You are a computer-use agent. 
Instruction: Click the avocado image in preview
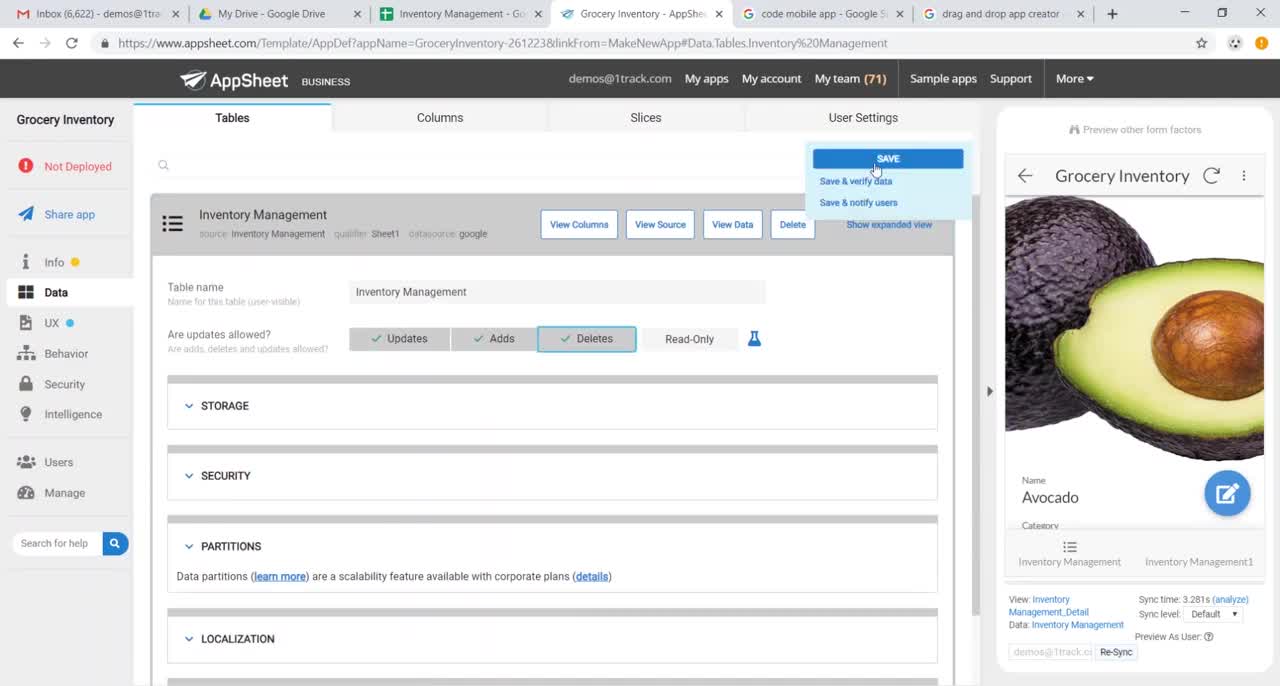point(1134,329)
